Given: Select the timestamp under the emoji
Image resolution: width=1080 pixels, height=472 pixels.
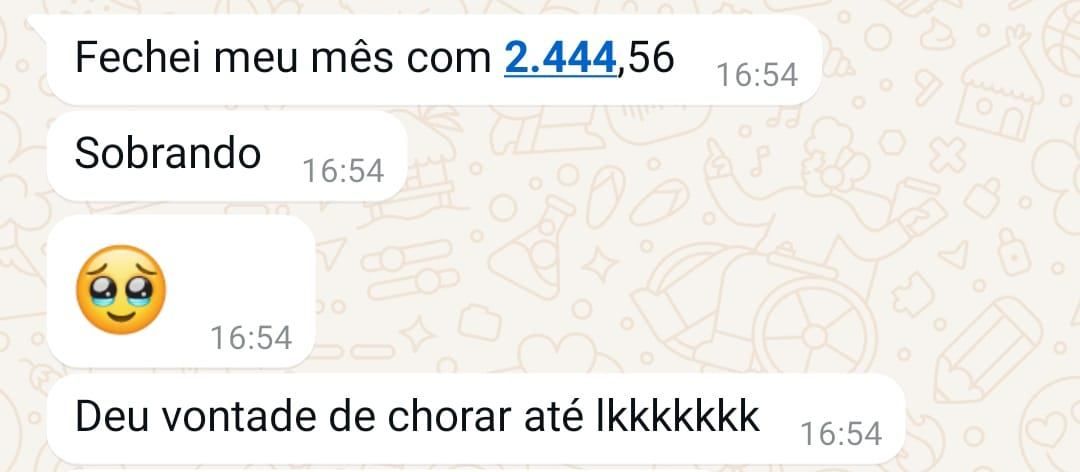Looking at the screenshot, I should [x=251, y=338].
